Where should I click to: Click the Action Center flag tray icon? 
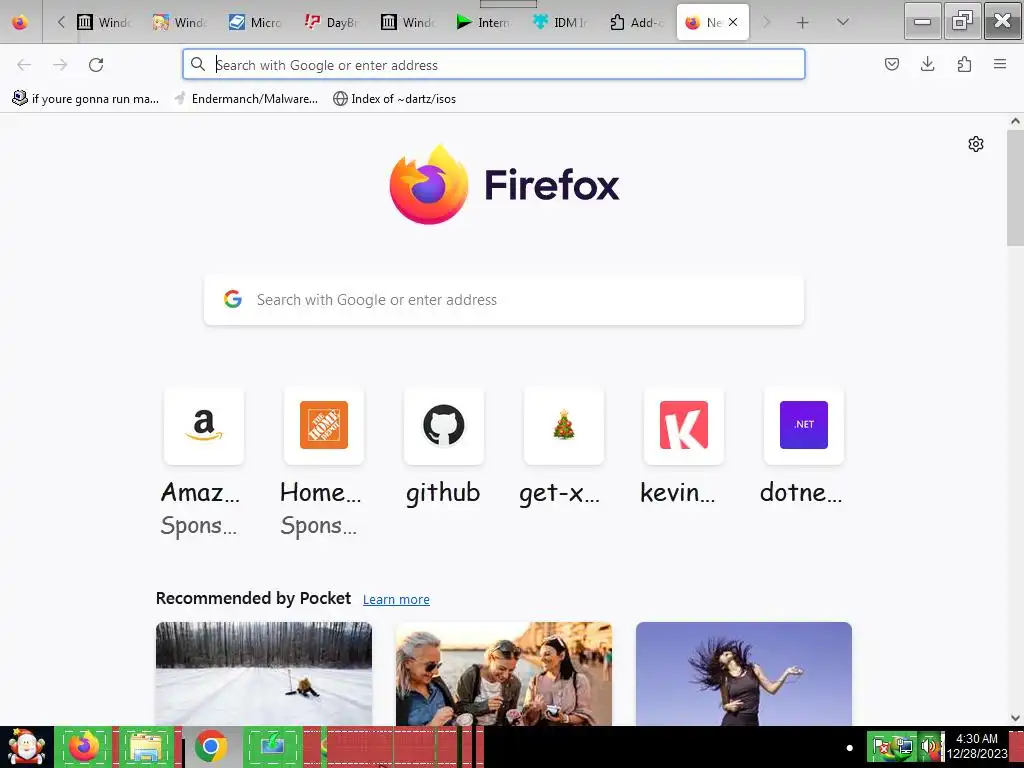pyautogui.click(x=882, y=746)
